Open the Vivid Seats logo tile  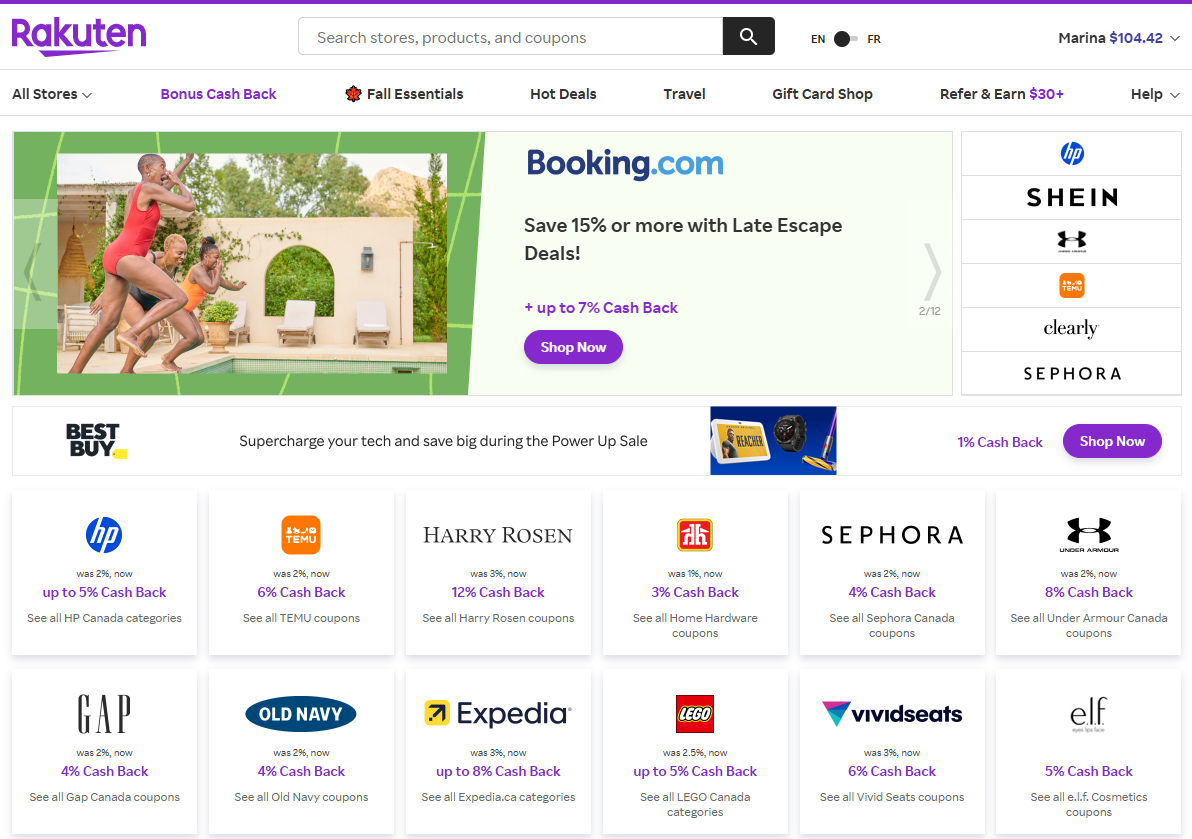[x=892, y=714]
